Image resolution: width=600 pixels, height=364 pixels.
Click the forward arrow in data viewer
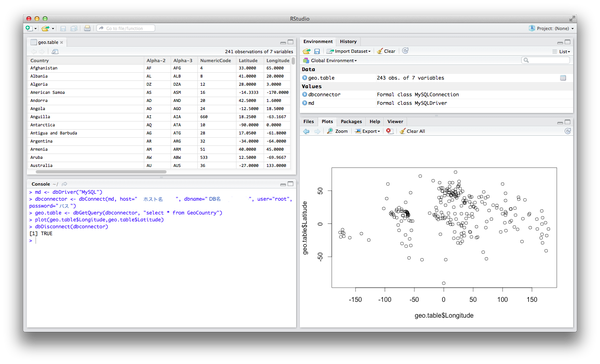click(41, 51)
